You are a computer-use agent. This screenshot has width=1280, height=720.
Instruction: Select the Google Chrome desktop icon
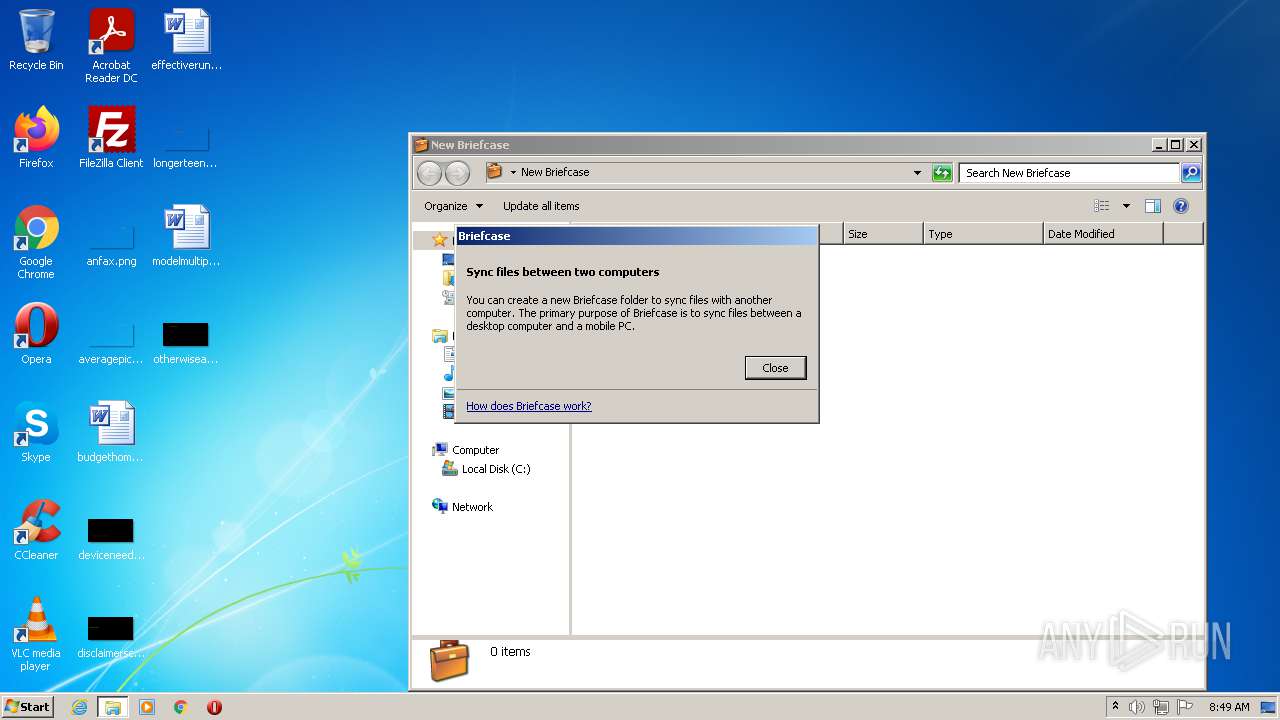point(36,242)
